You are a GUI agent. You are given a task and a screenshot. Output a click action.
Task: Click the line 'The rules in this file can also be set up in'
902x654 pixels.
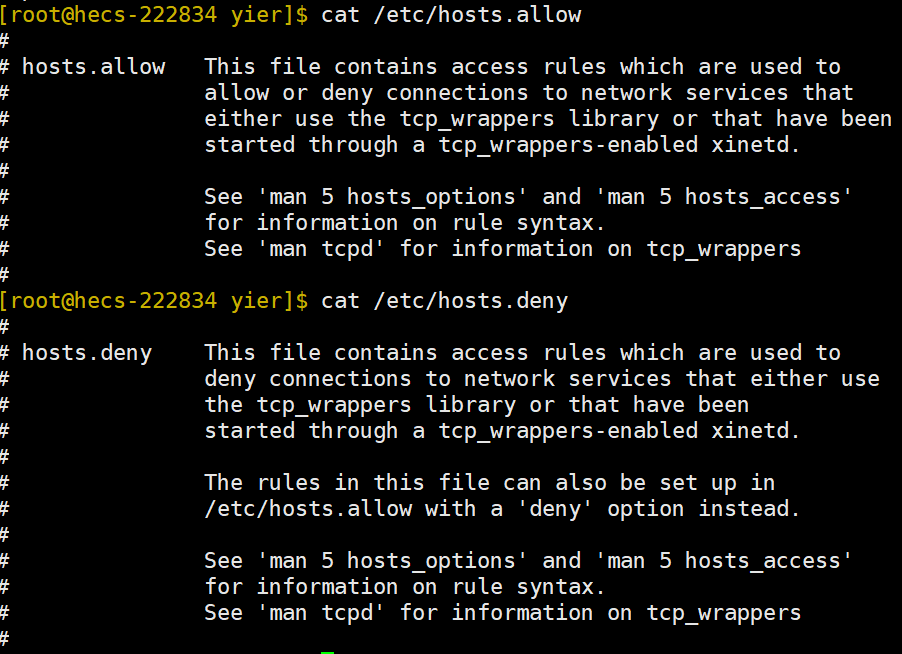pos(490,483)
